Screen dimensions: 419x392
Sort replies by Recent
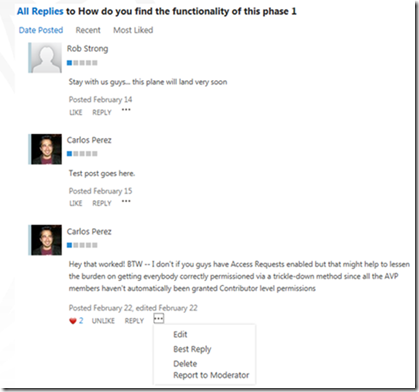click(x=88, y=30)
